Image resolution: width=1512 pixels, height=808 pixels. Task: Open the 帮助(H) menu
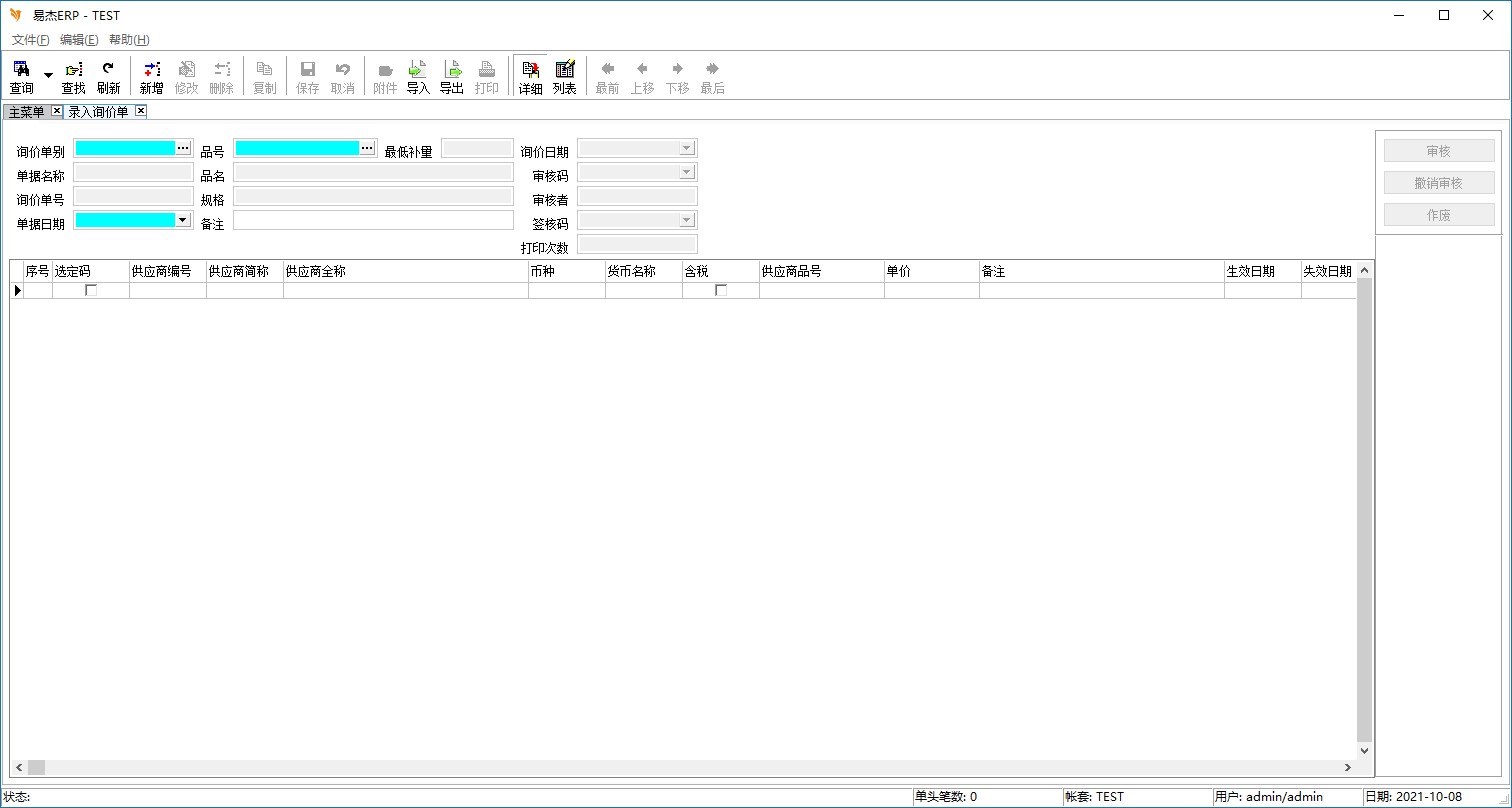coord(129,40)
